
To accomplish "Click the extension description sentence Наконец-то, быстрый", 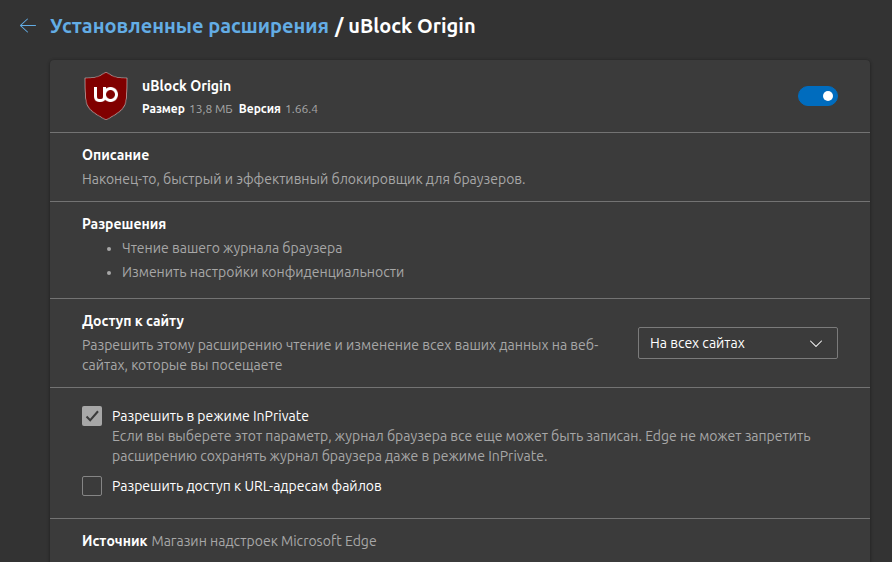I will (304, 179).
